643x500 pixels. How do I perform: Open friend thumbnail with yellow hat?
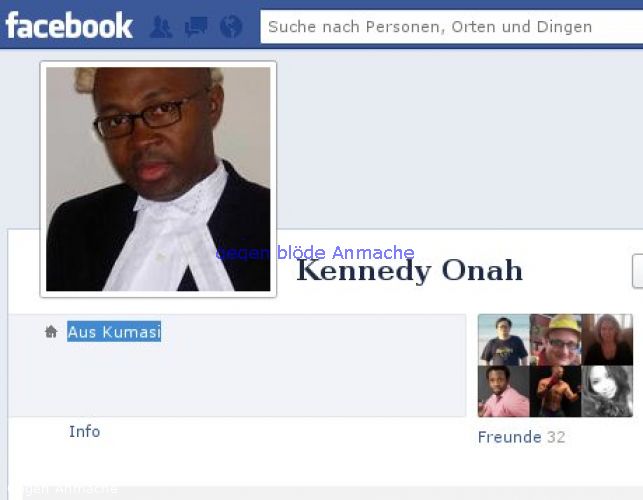coord(556,340)
